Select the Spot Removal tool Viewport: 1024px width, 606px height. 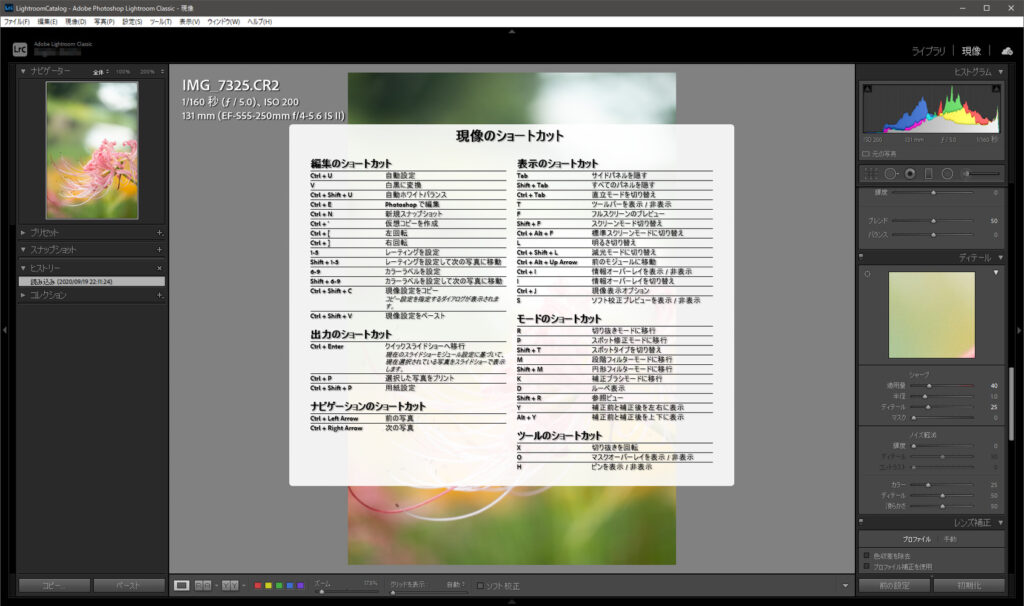[x=890, y=174]
